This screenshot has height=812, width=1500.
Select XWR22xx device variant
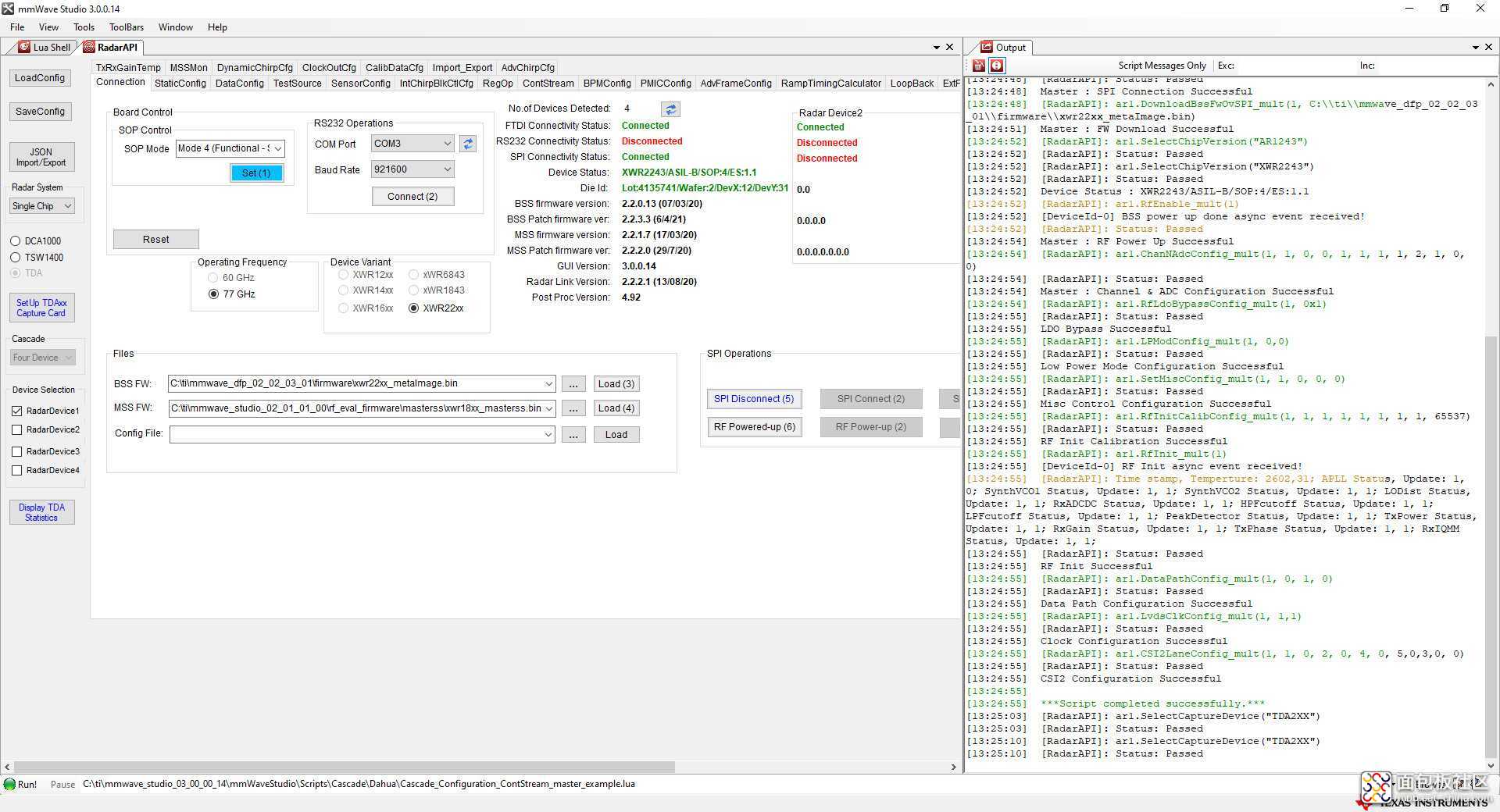point(414,308)
